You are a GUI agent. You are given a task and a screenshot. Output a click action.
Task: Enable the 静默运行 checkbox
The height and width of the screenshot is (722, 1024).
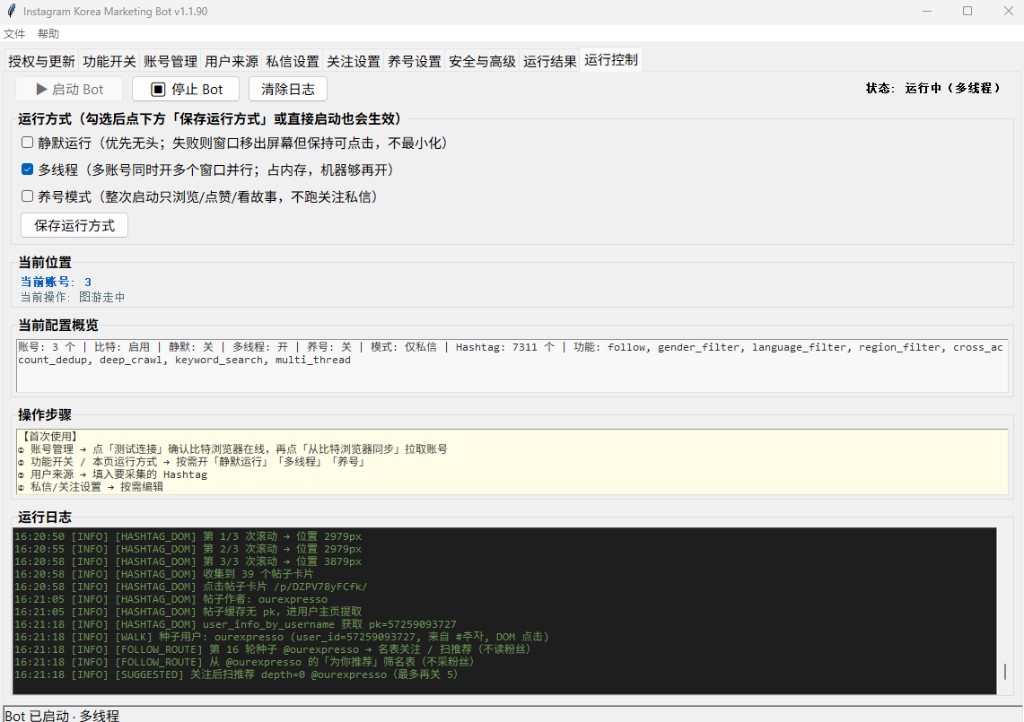(x=27, y=142)
